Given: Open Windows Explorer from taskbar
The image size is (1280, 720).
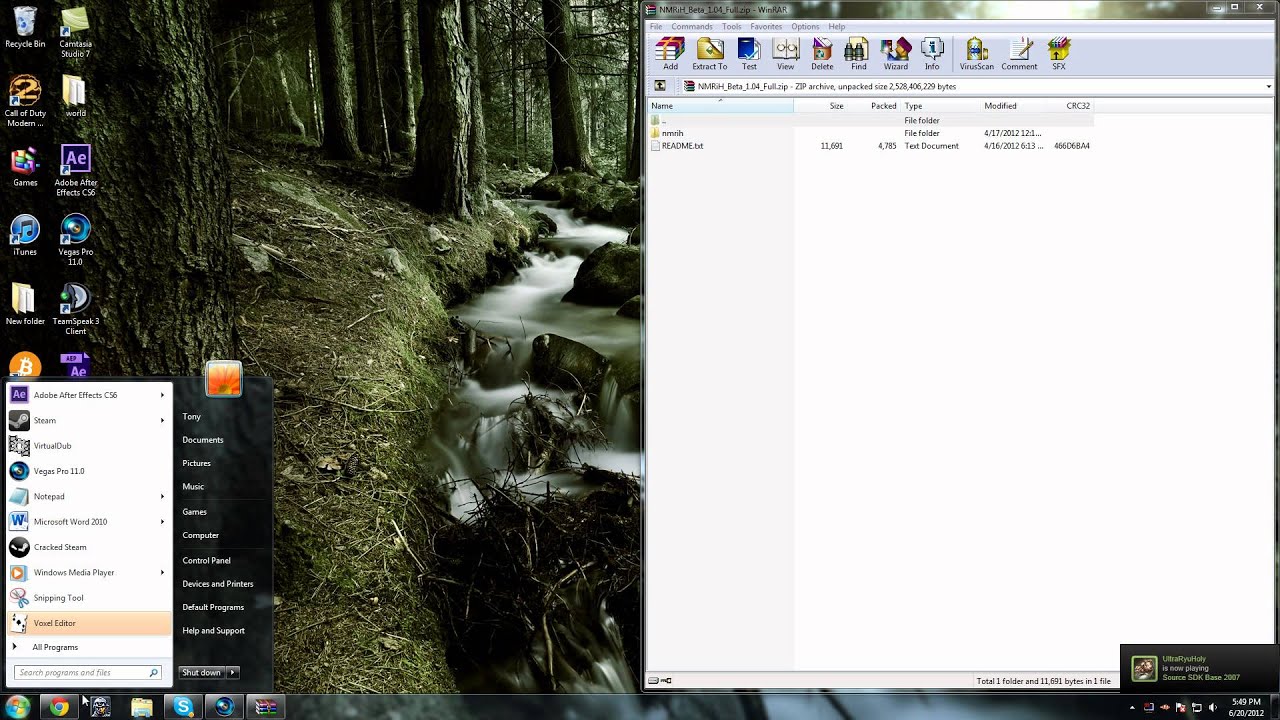Looking at the screenshot, I should 142,707.
